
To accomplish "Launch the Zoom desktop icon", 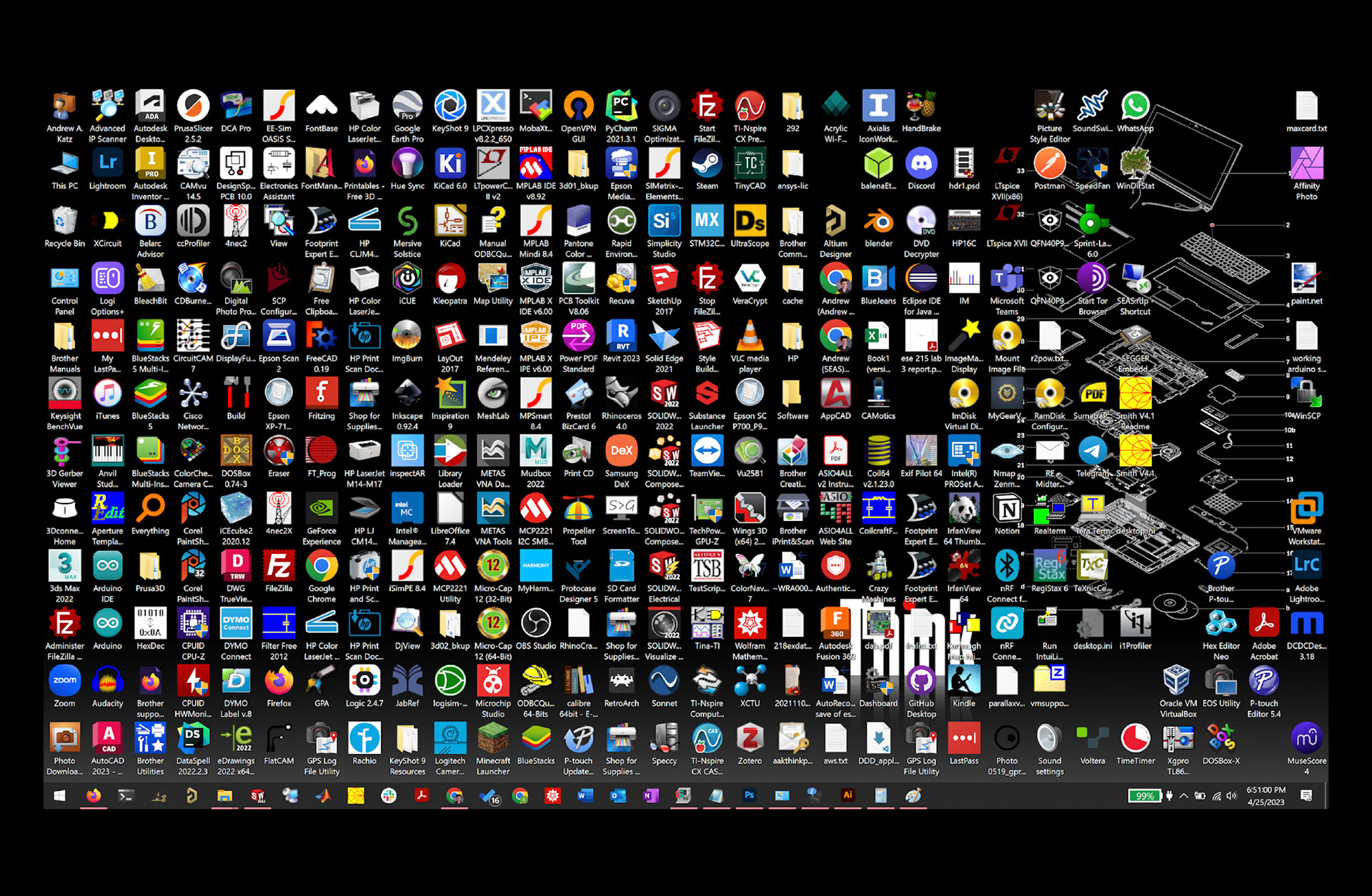I will coord(64,686).
